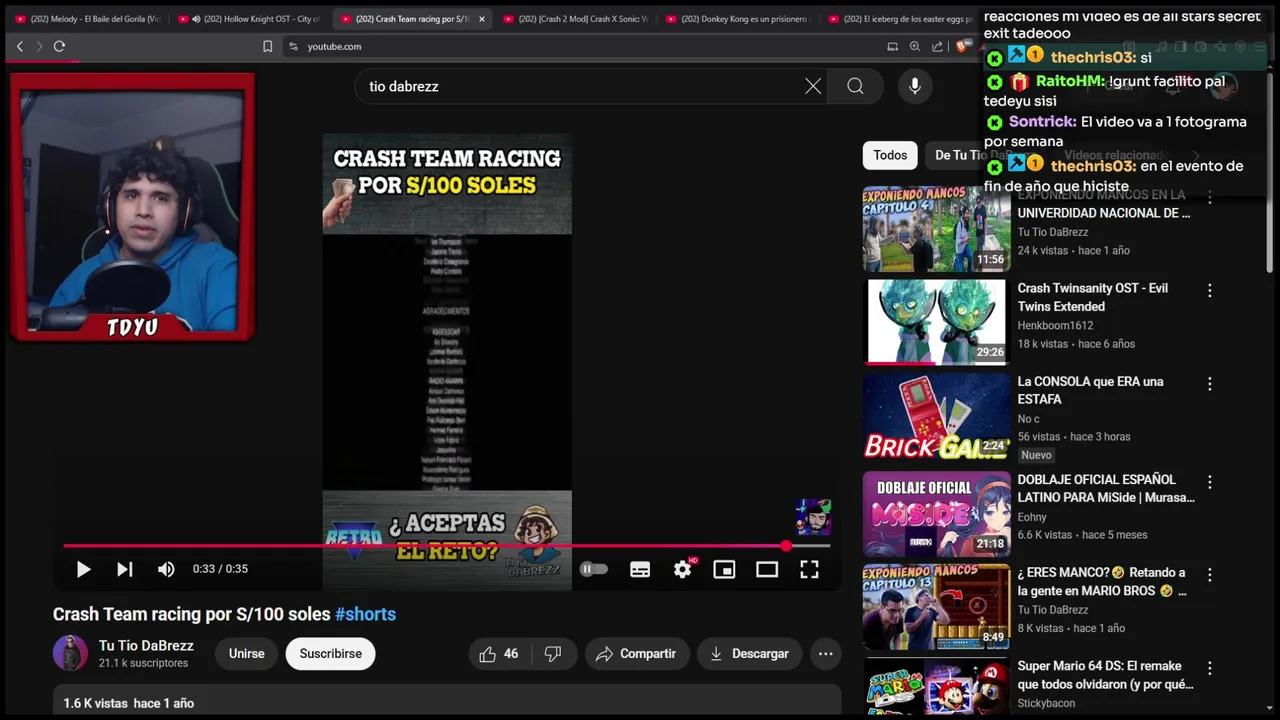This screenshot has width=1280, height=720.
Task: Dislike the video with thumbs down
Action: tap(553, 654)
